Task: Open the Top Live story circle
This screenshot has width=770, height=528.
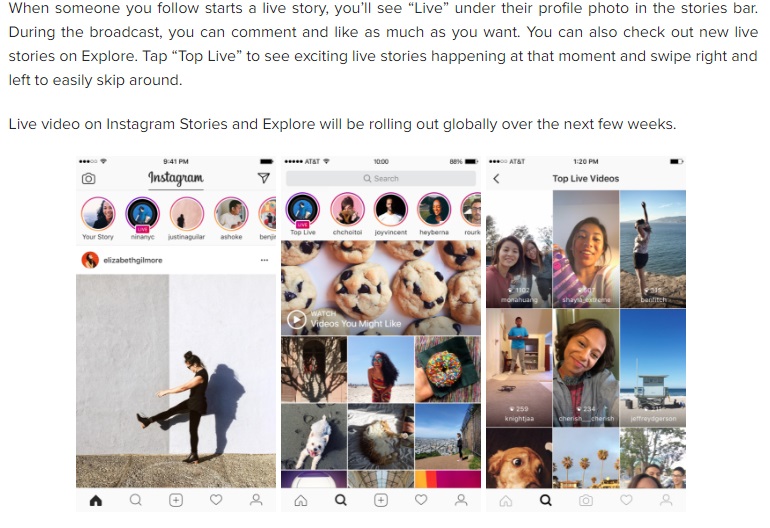Action: pyautogui.click(x=302, y=210)
